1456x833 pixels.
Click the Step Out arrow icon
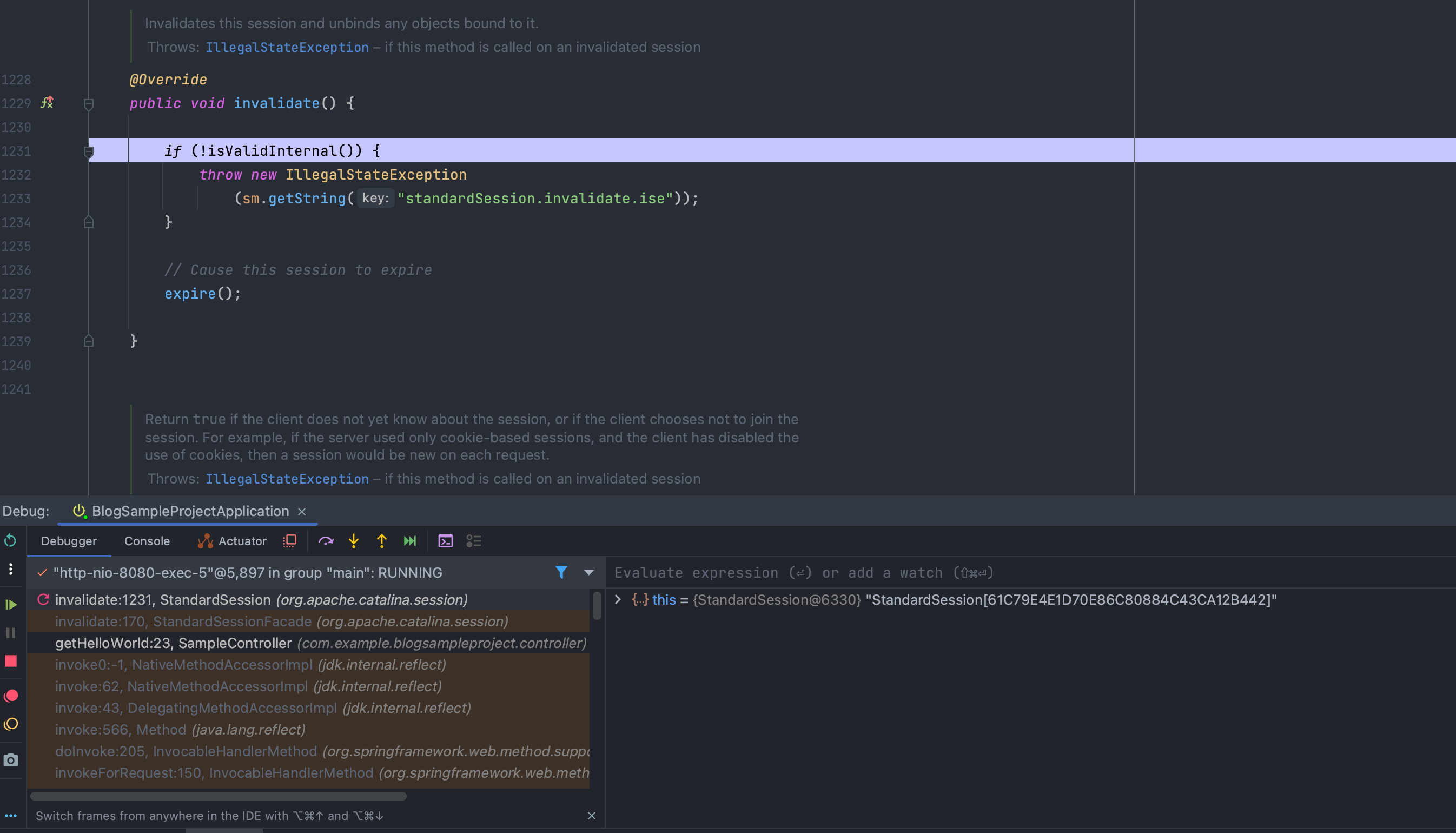coord(381,541)
